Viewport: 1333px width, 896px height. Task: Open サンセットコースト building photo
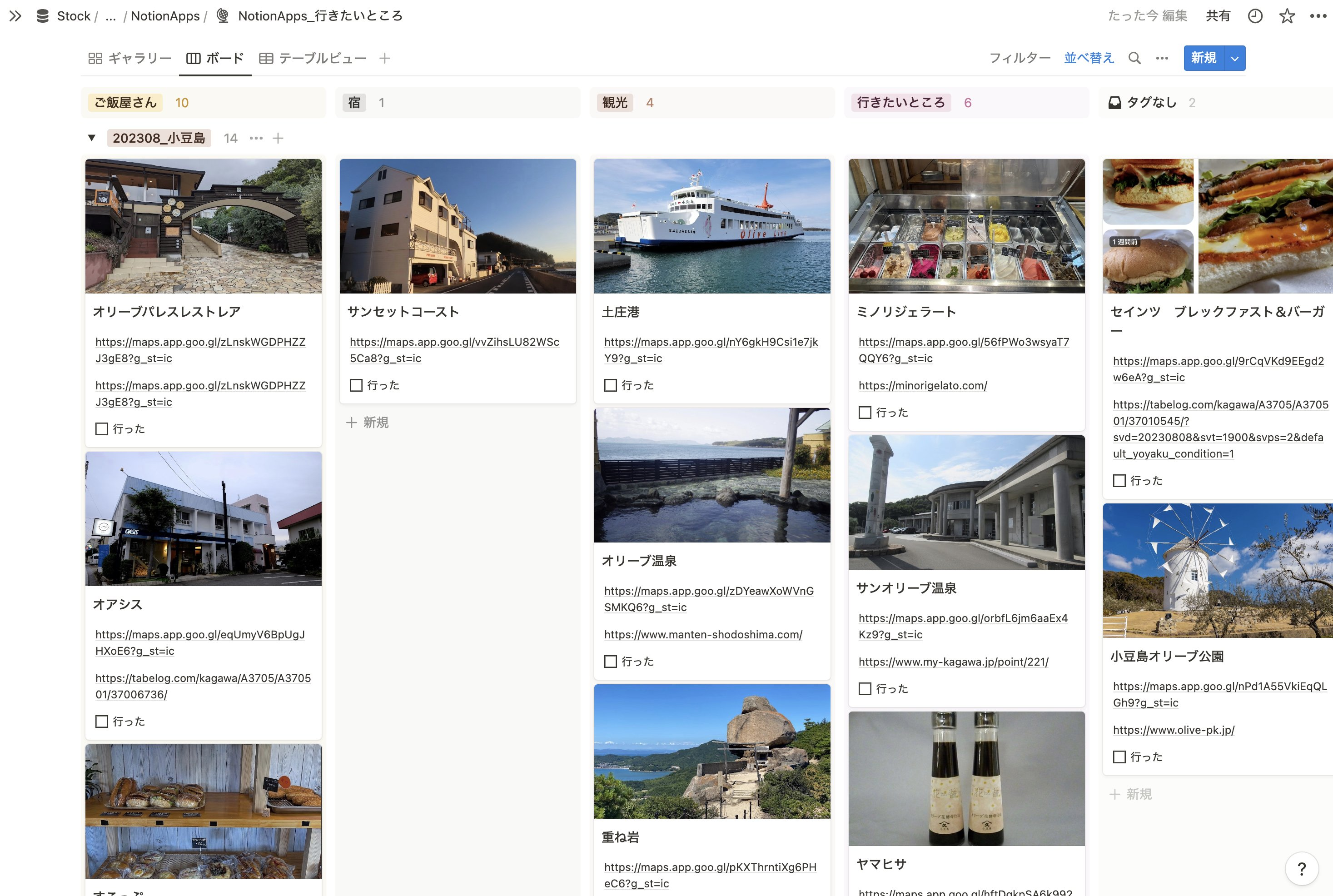pyautogui.click(x=458, y=226)
